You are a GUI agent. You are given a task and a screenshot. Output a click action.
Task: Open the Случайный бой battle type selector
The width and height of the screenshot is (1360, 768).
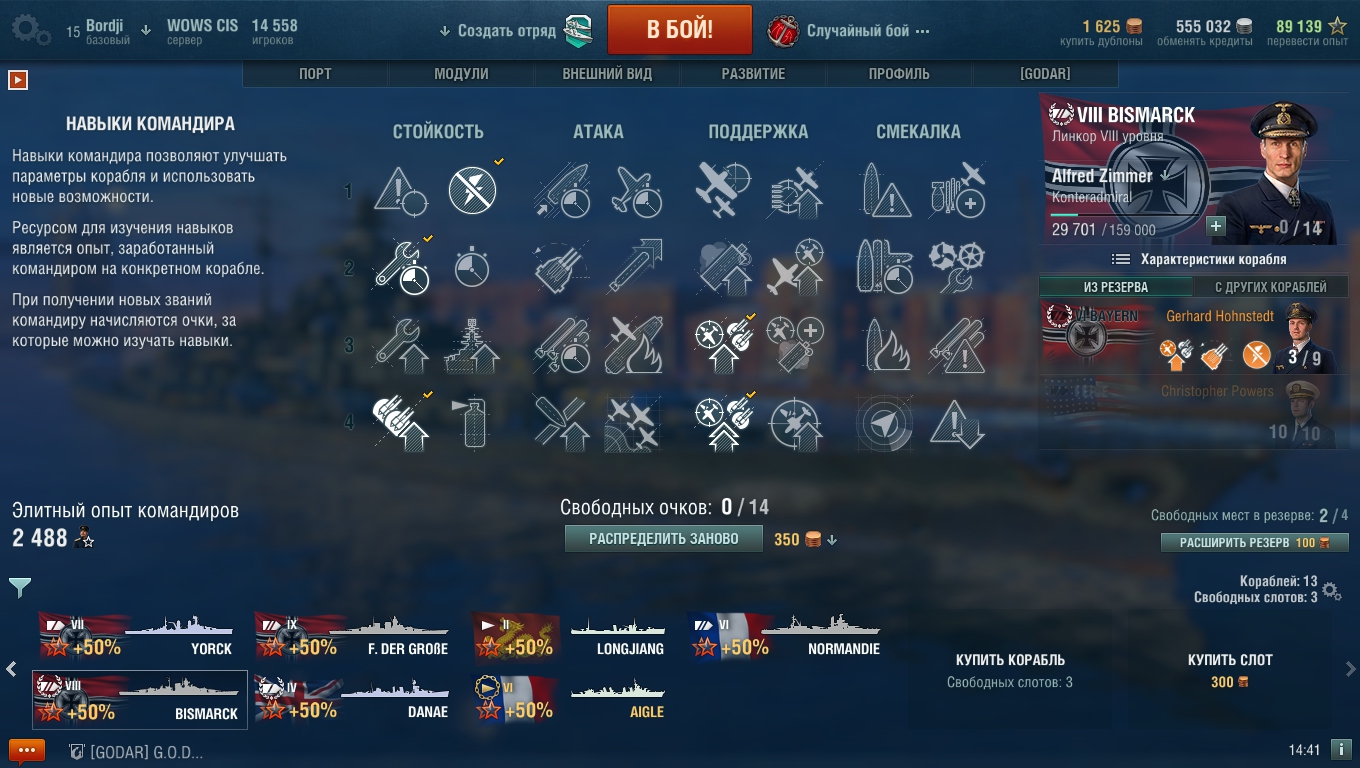click(x=848, y=31)
